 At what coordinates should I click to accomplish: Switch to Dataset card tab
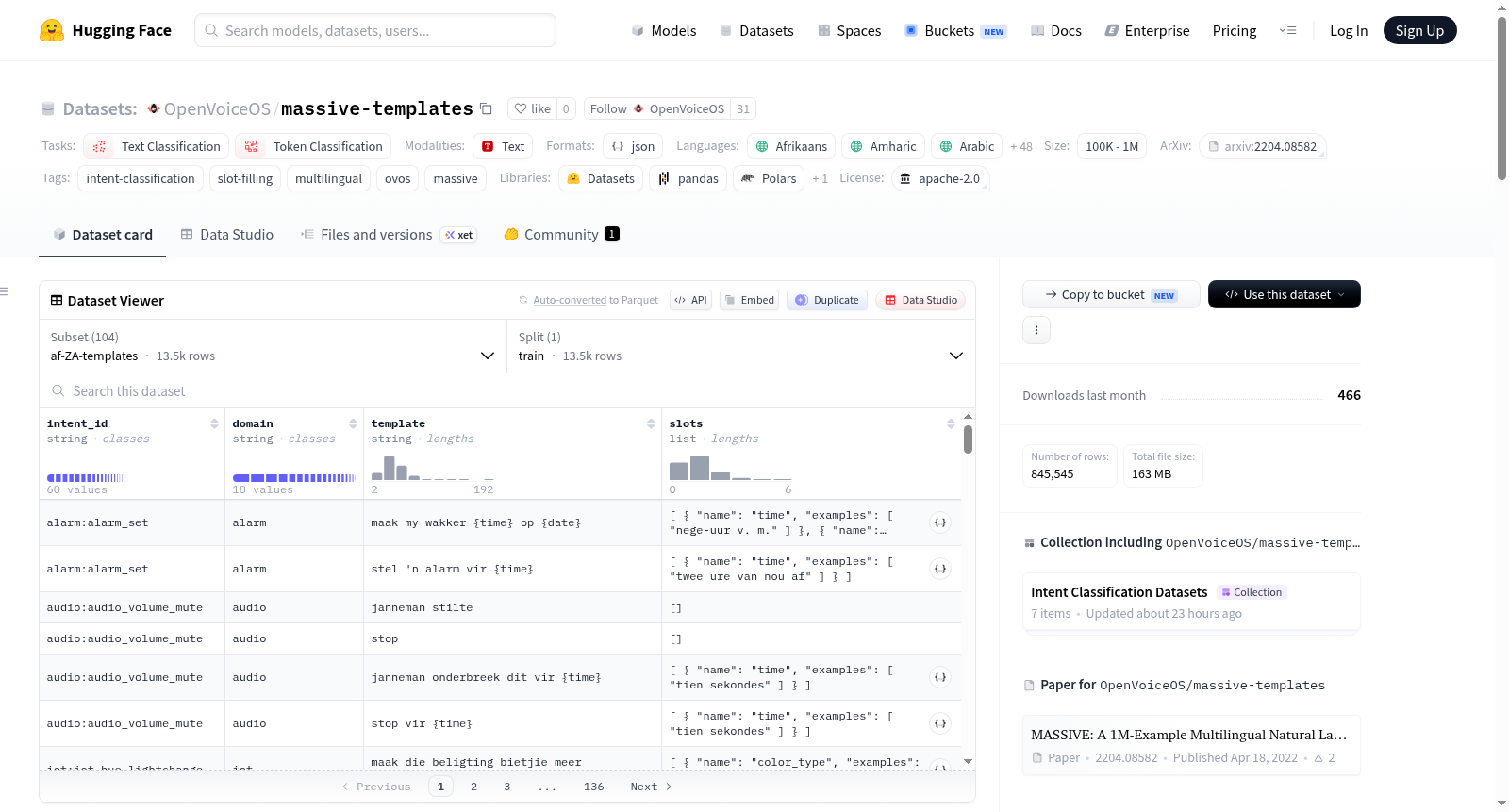click(x=103, y=235)
